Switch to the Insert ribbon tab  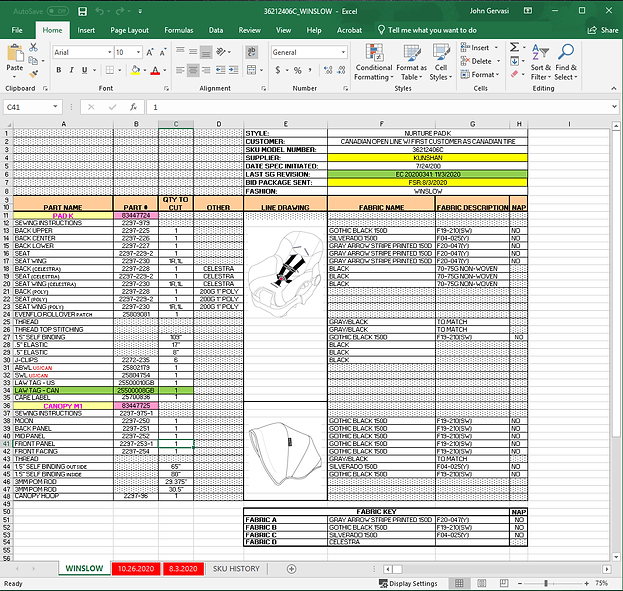pos(86,30)
